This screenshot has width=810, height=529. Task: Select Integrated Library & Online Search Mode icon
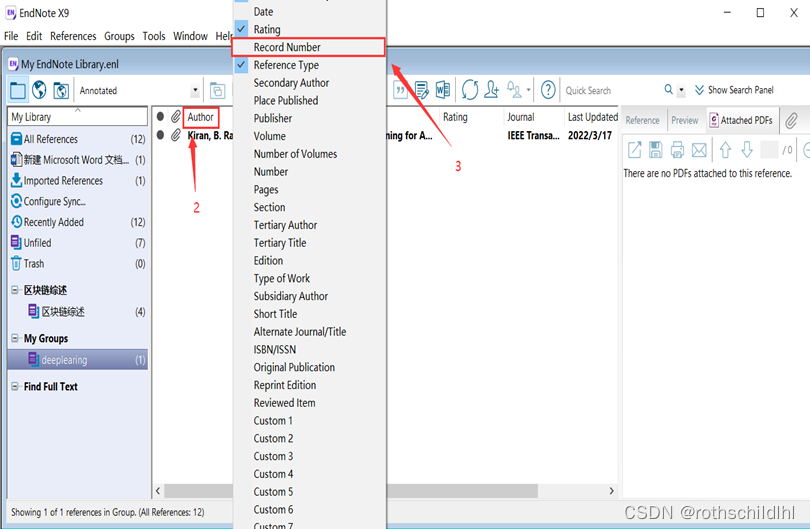pos(61,90)
